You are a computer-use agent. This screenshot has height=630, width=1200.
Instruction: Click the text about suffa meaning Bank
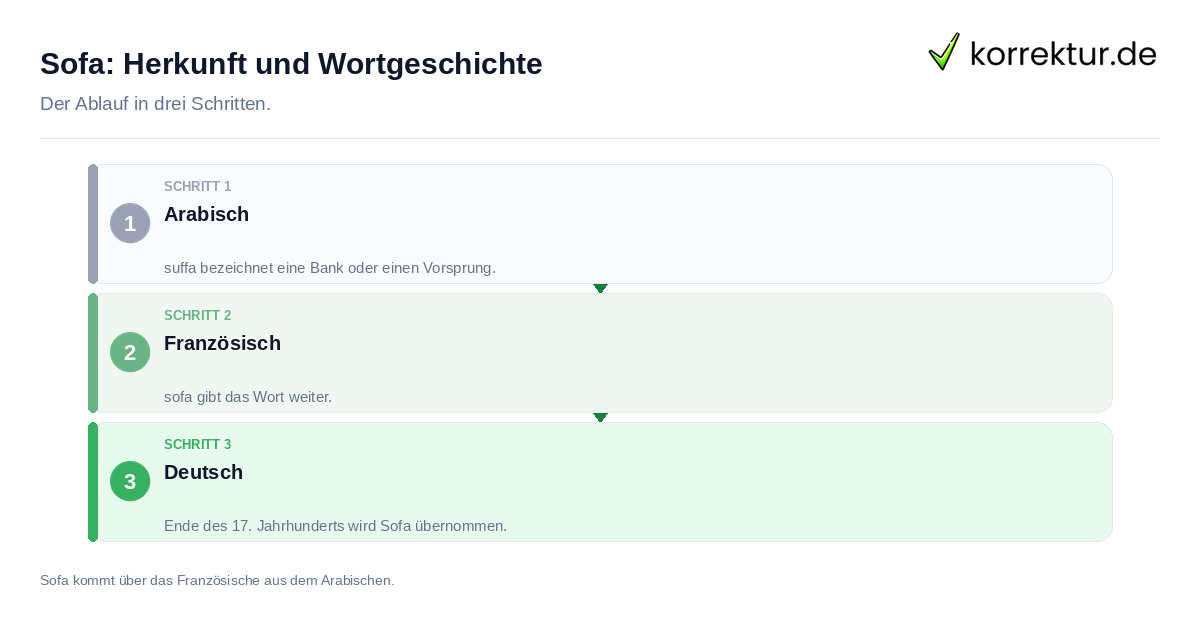coord(330,268)
